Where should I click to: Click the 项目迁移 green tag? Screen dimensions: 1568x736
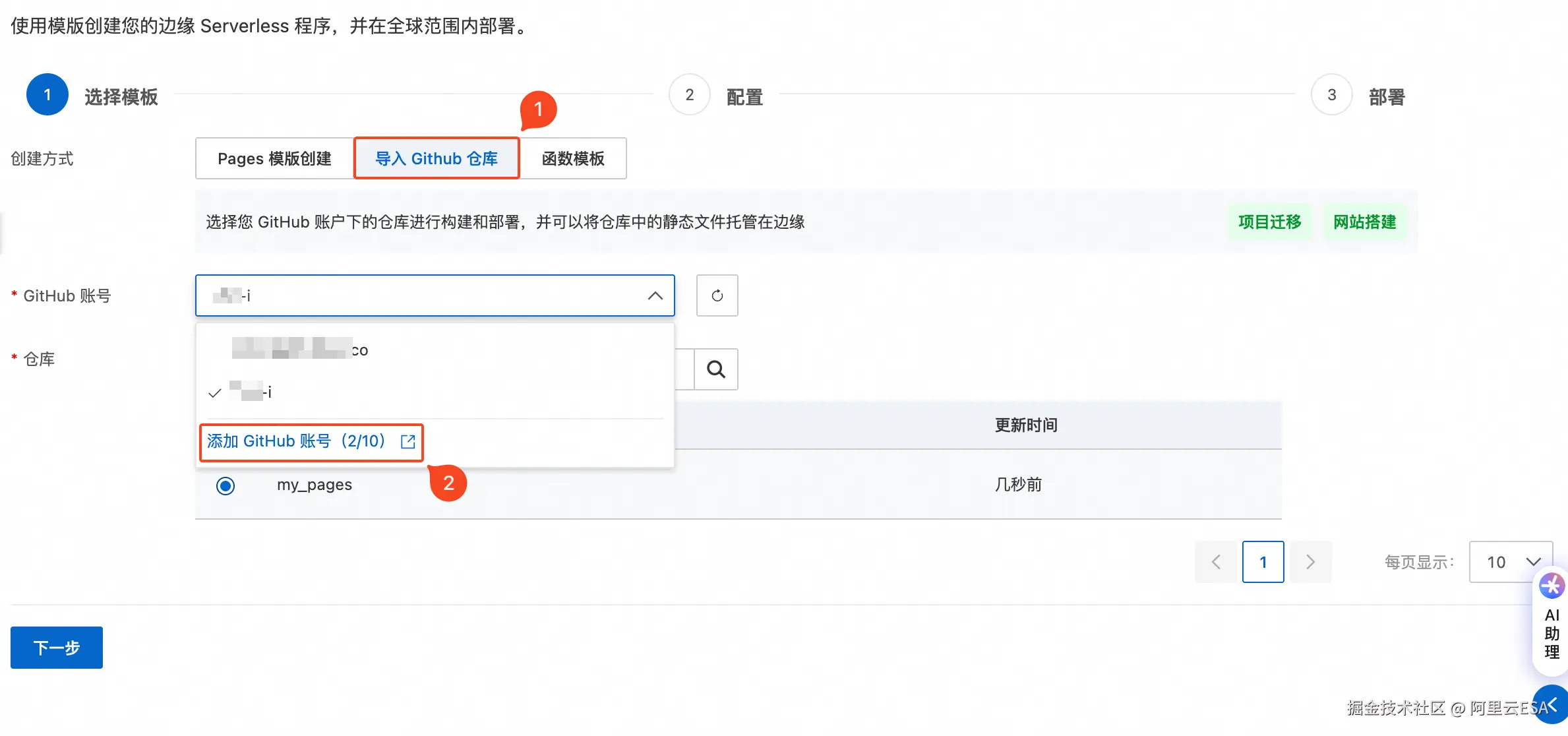[x=1269, y=222]
